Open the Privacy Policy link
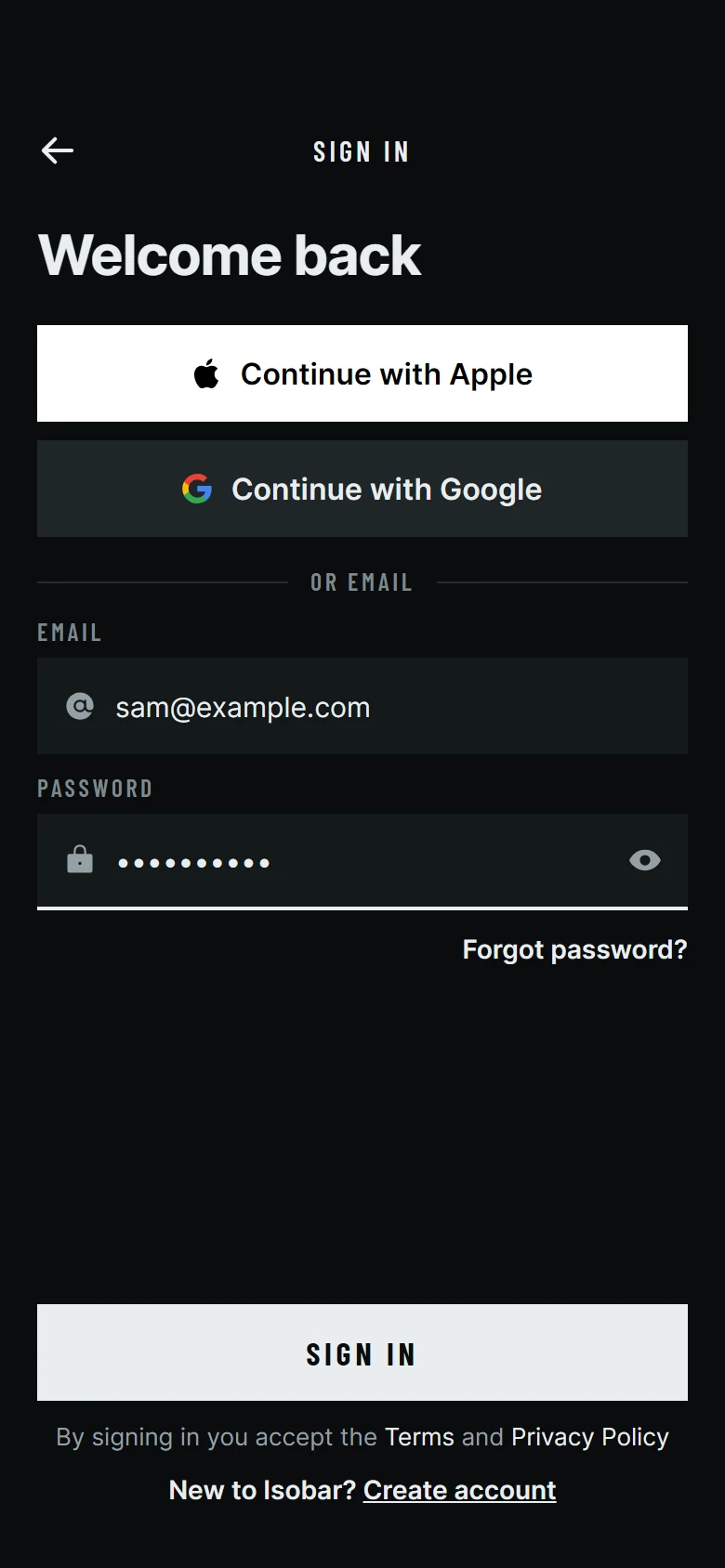 point(590,1437)
